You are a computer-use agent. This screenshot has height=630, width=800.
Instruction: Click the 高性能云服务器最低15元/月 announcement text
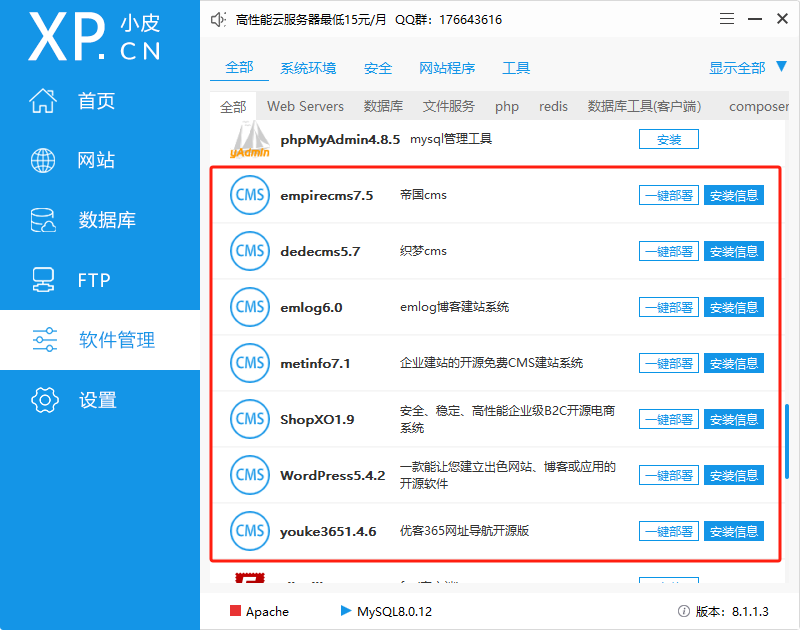pos(311,20)
